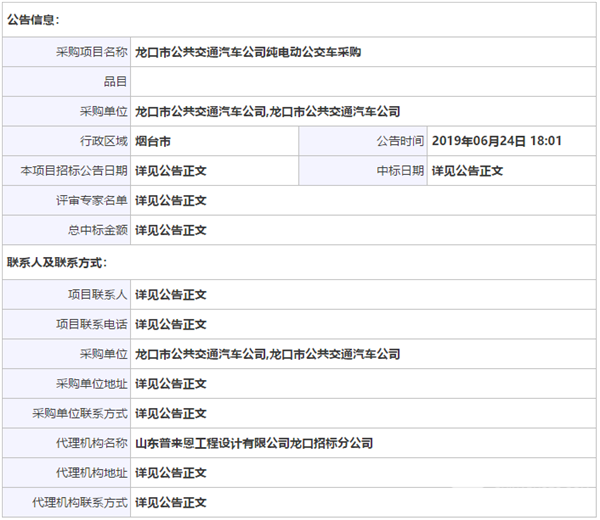Click the value next to 本项目招标公告日期

170,171
